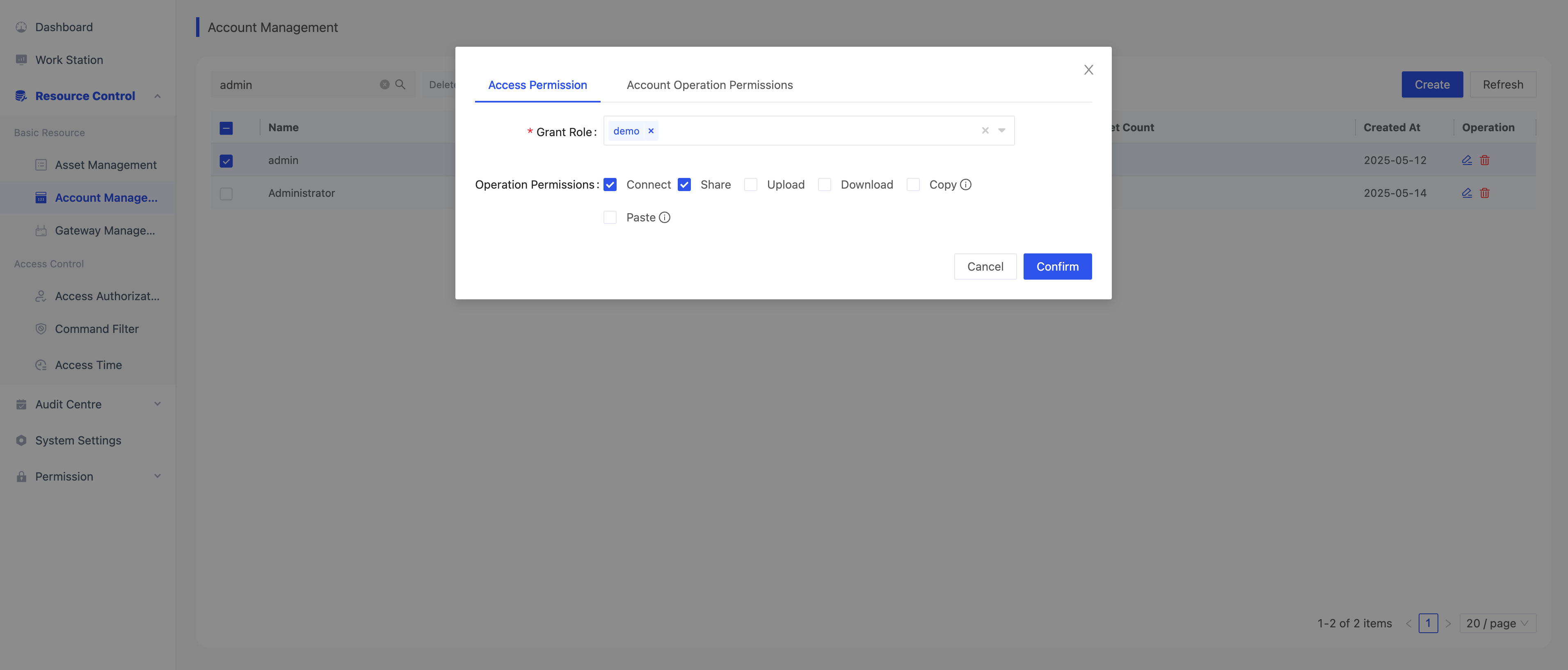Uncheck the Share permission

coord(684,185)
